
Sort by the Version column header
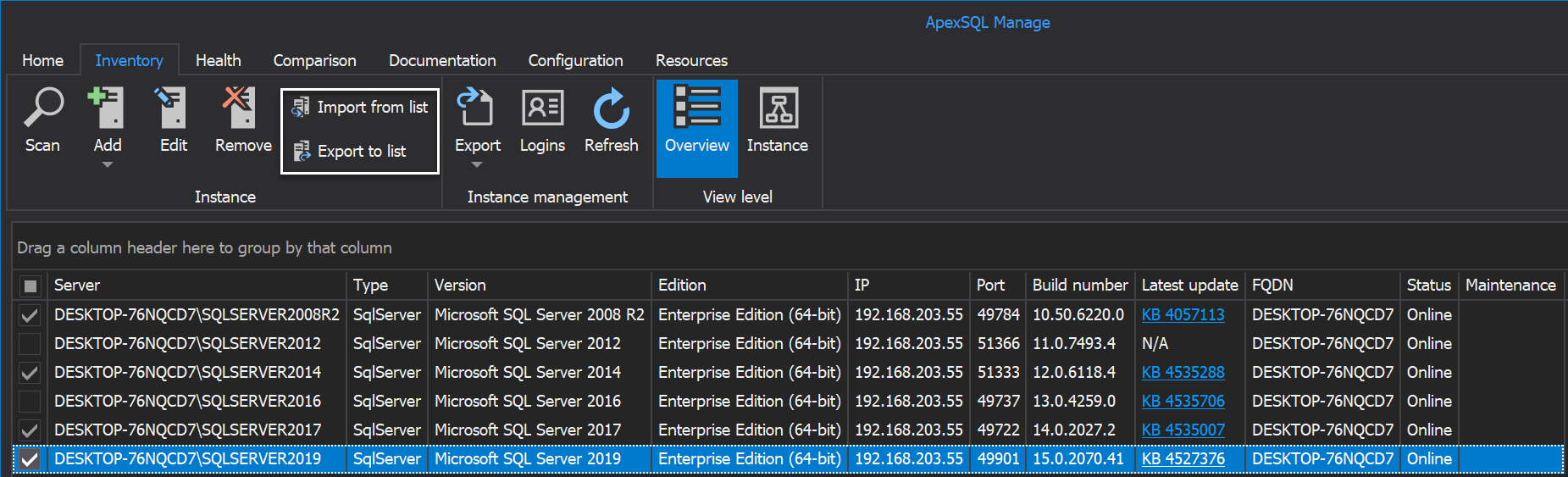(x=540, y=285)
